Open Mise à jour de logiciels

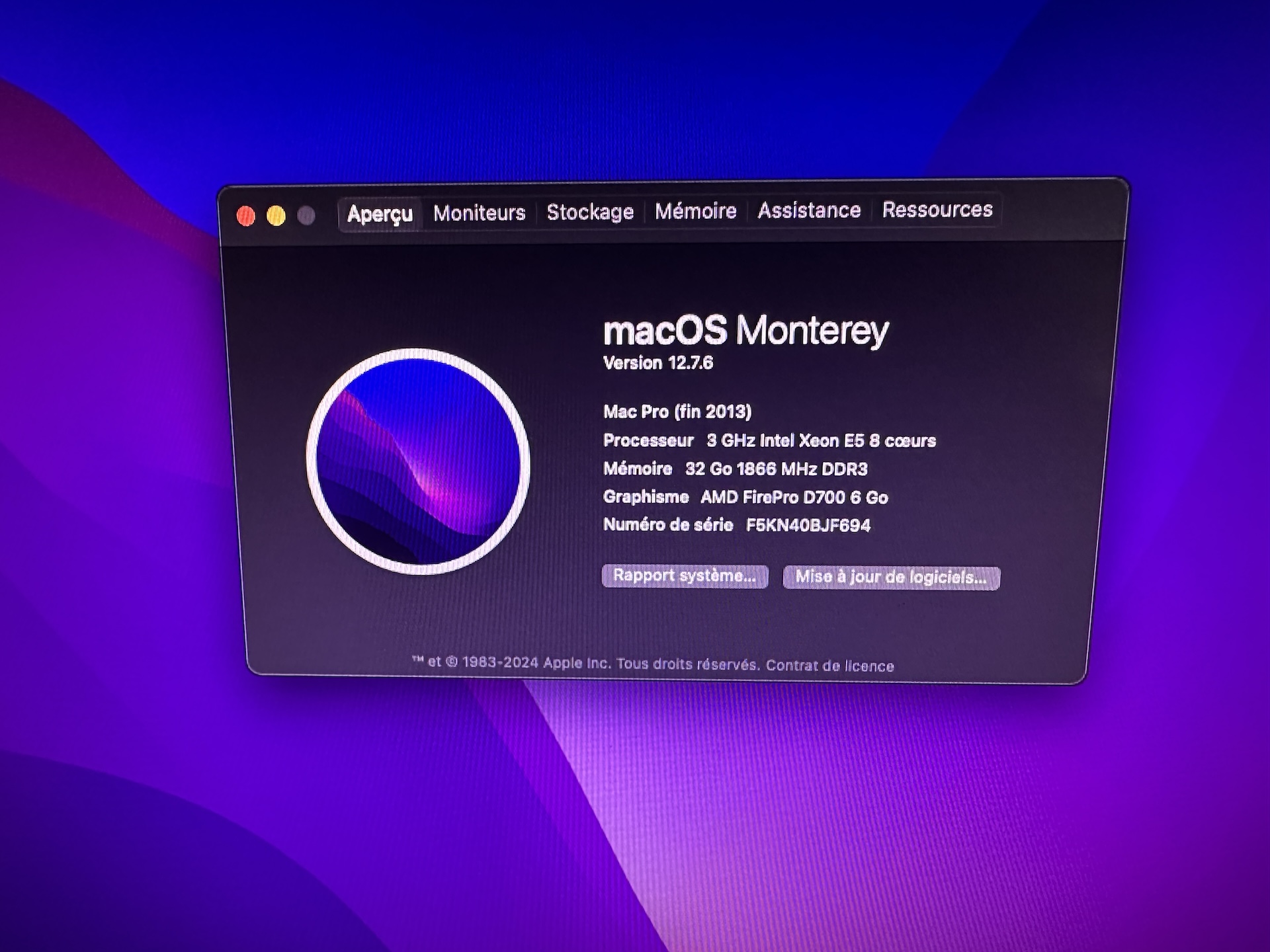891,577
